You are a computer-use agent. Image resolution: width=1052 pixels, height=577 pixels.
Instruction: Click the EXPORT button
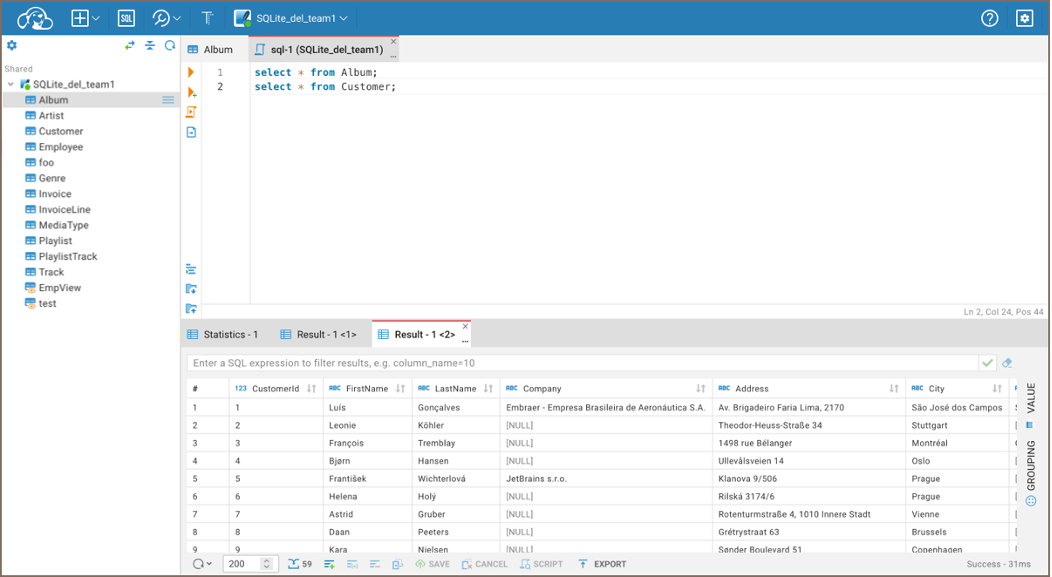coord(602,564)
